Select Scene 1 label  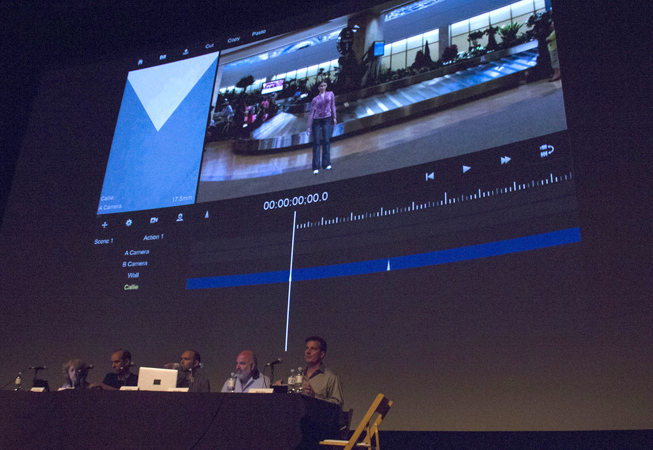click(x=104, y=241)
